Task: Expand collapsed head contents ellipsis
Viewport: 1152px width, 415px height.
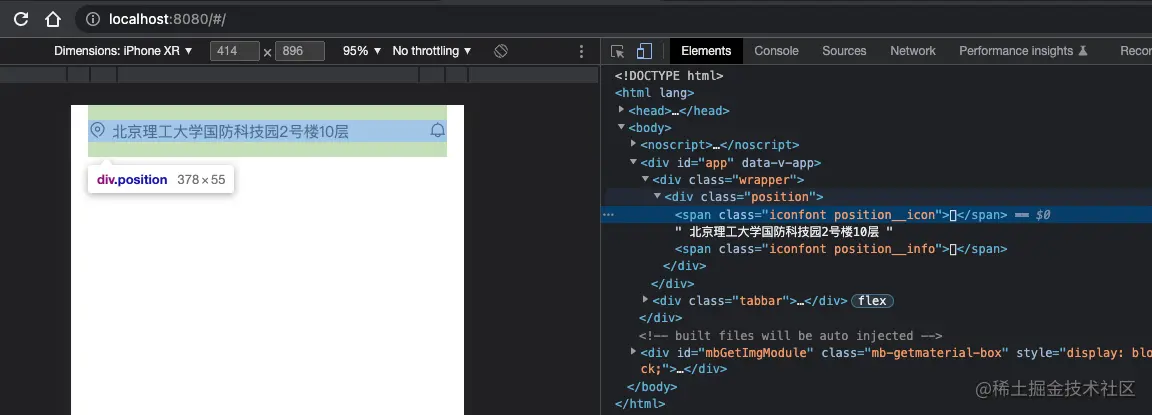Action: 675,111
